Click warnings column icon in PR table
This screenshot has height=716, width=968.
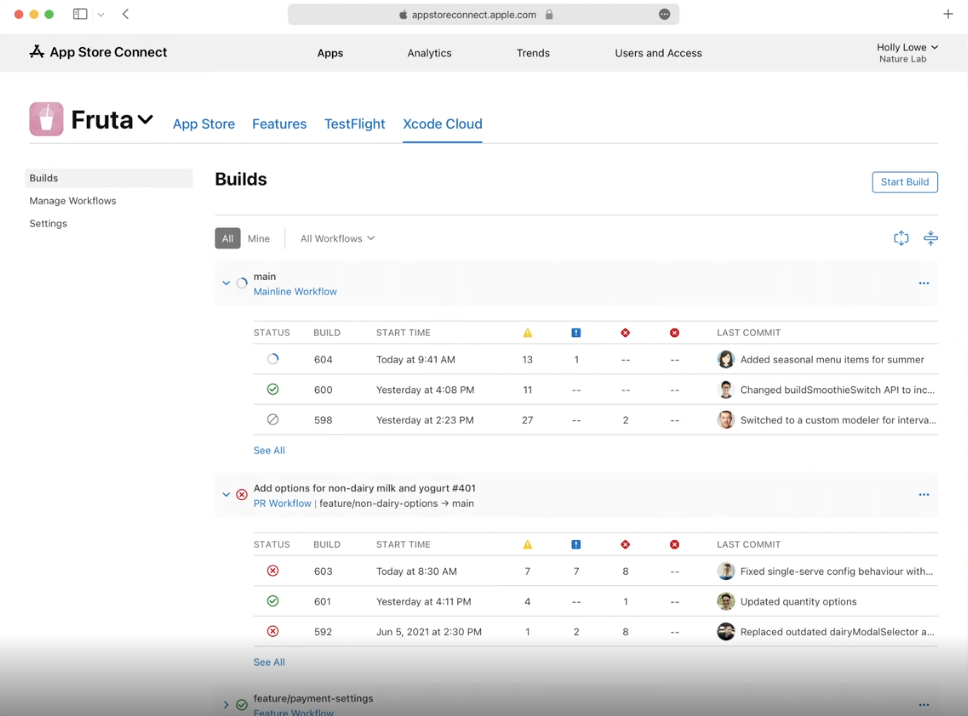tap(527, 544)
